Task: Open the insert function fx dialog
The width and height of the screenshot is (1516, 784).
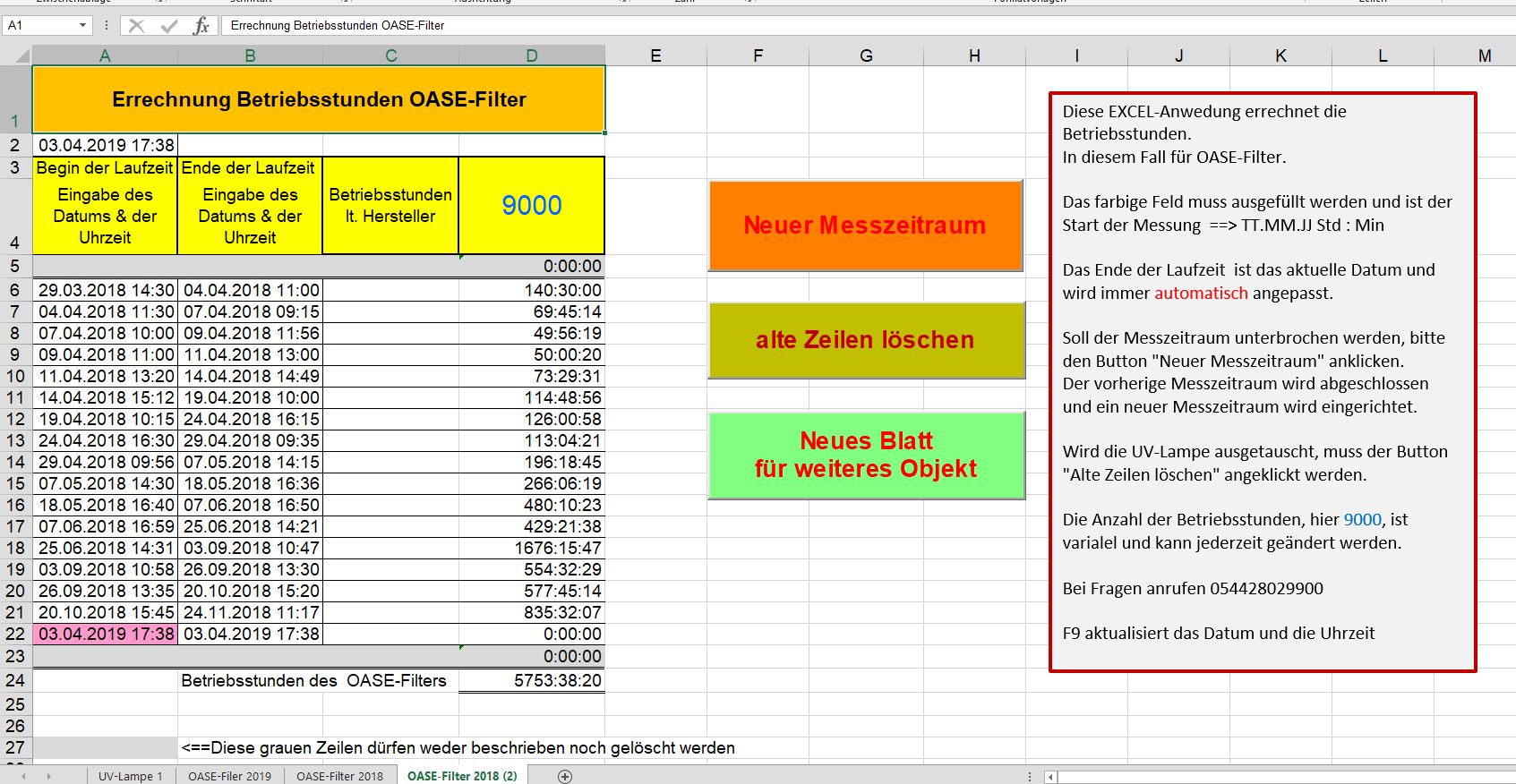Action: (201, 26)
